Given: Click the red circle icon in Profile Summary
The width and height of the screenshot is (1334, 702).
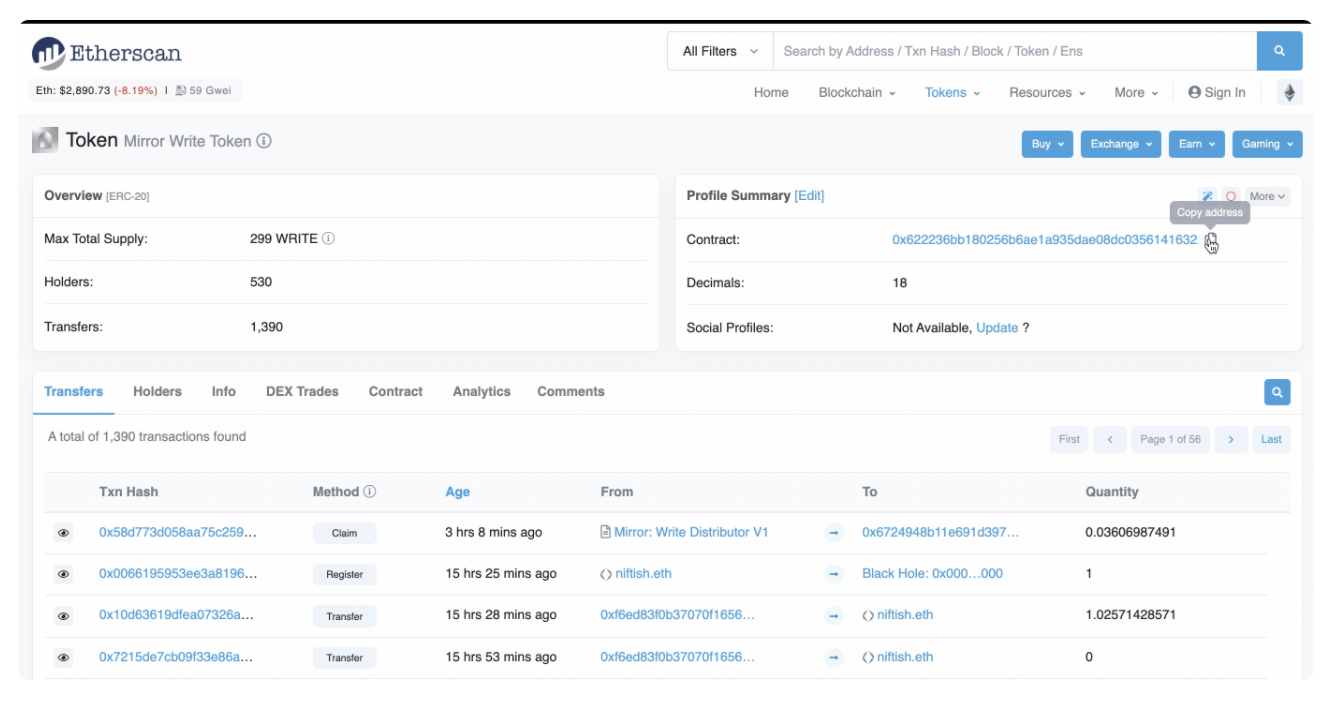Looking at the screenshot, I should click(1231, 197).
